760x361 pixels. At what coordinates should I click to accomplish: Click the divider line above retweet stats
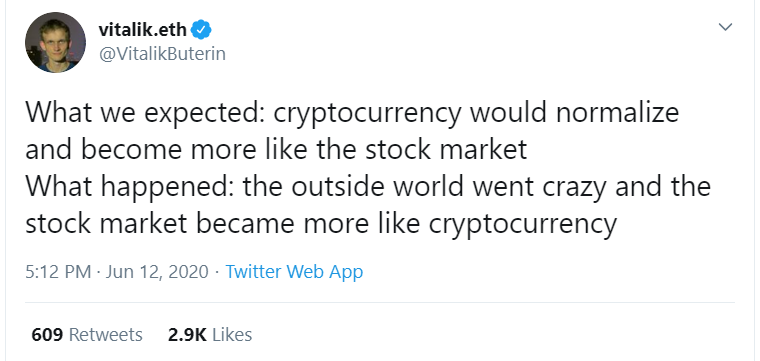(380, 302)
